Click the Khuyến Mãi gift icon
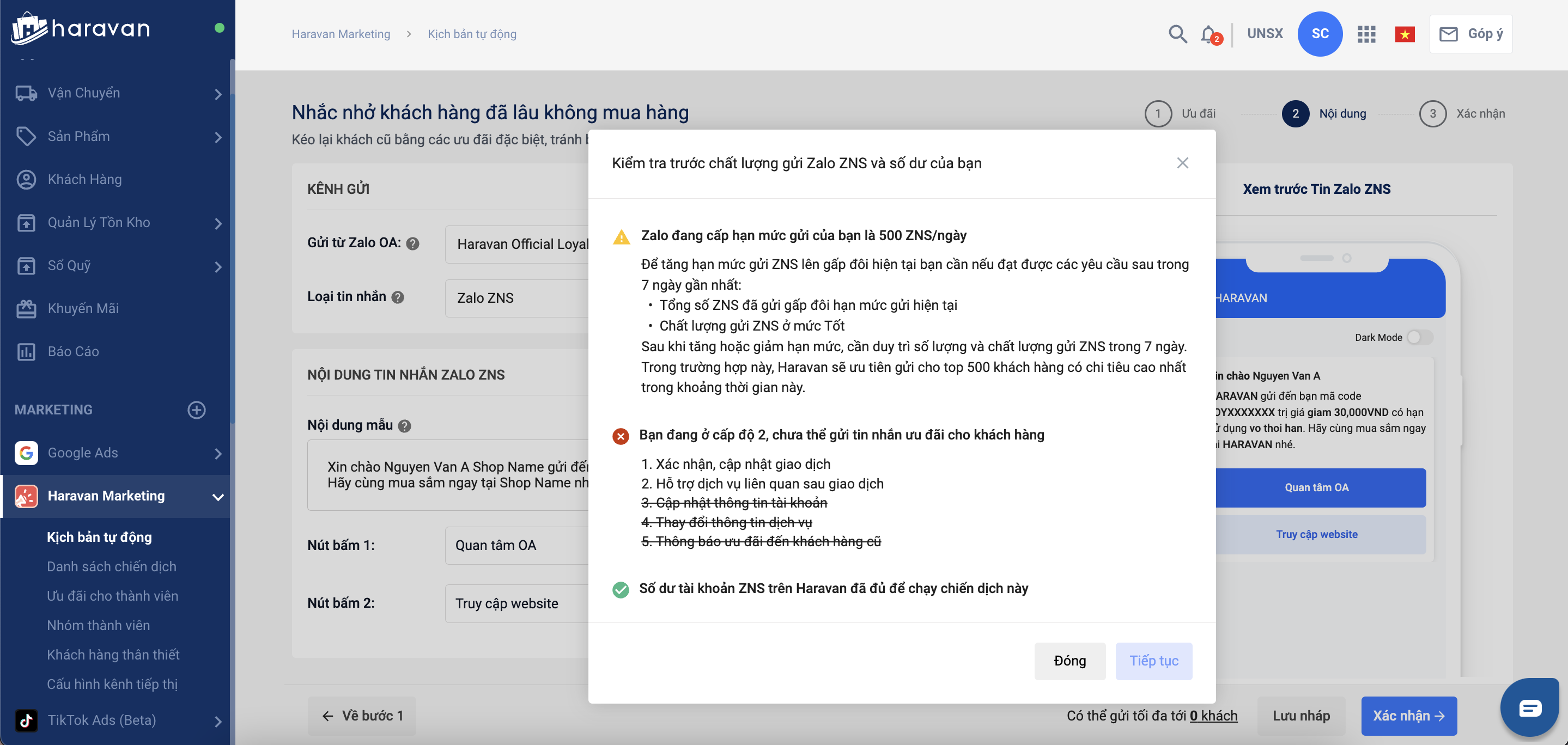Image resolution: width=1568 pixels, height=745 pixels. [x=26, y=309]
